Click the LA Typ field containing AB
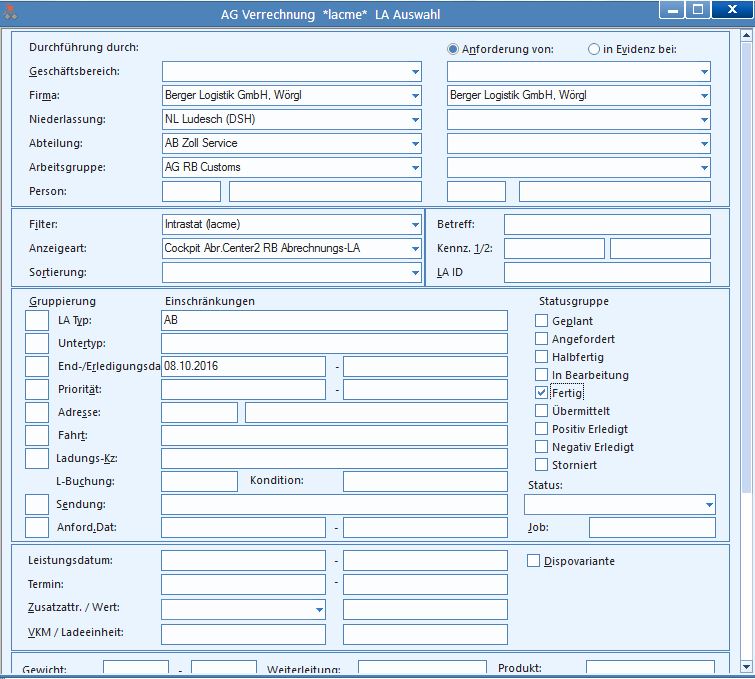Image resolution: width=755 pixels, height=679 pixels. coord(334,321)
